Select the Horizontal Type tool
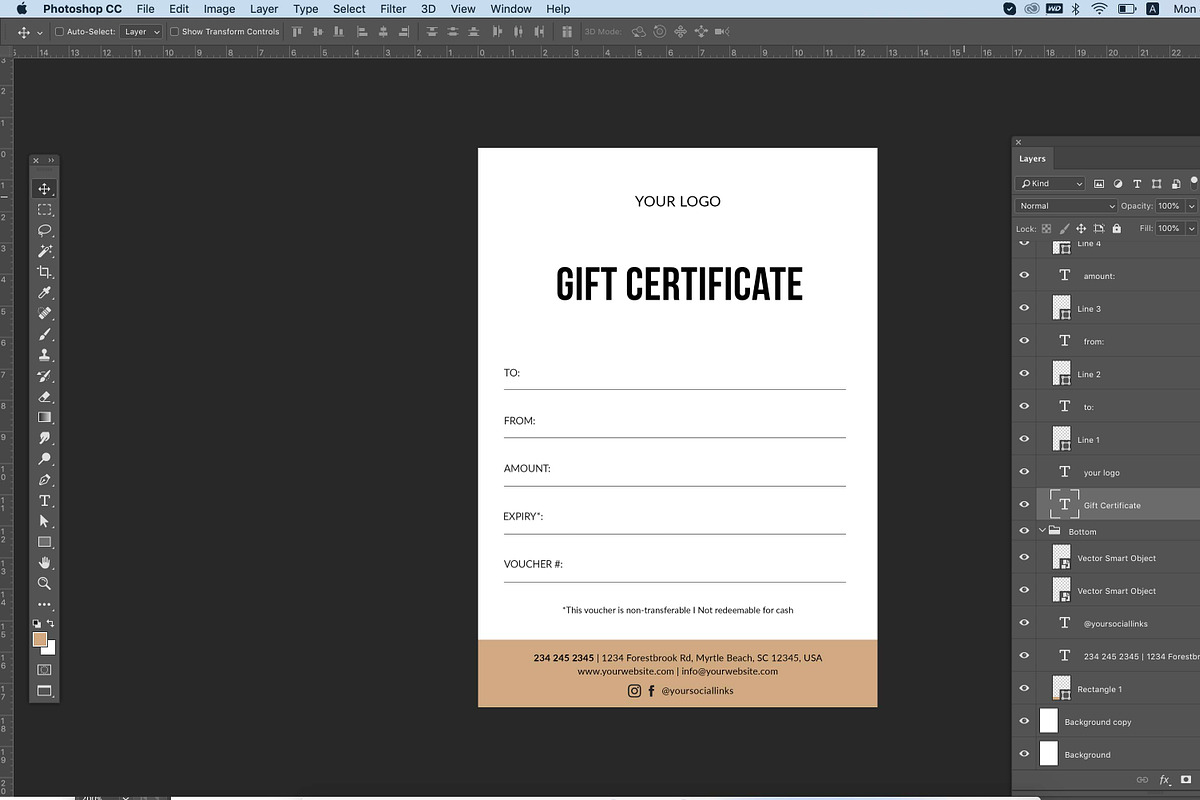Screen dimensions: 1200x800 44,500
